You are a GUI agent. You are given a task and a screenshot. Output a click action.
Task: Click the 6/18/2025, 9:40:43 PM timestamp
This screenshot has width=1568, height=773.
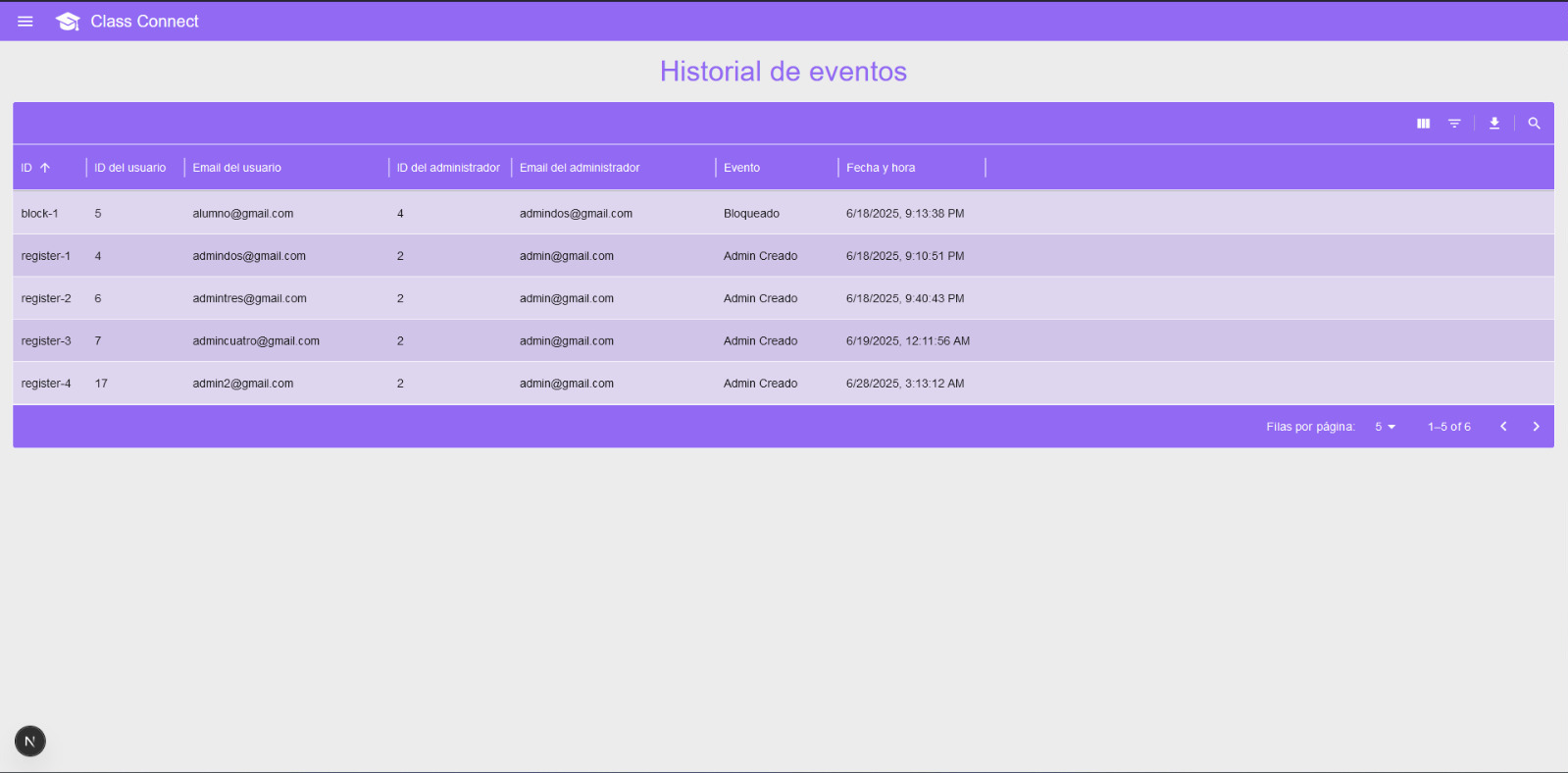(905, 298)
